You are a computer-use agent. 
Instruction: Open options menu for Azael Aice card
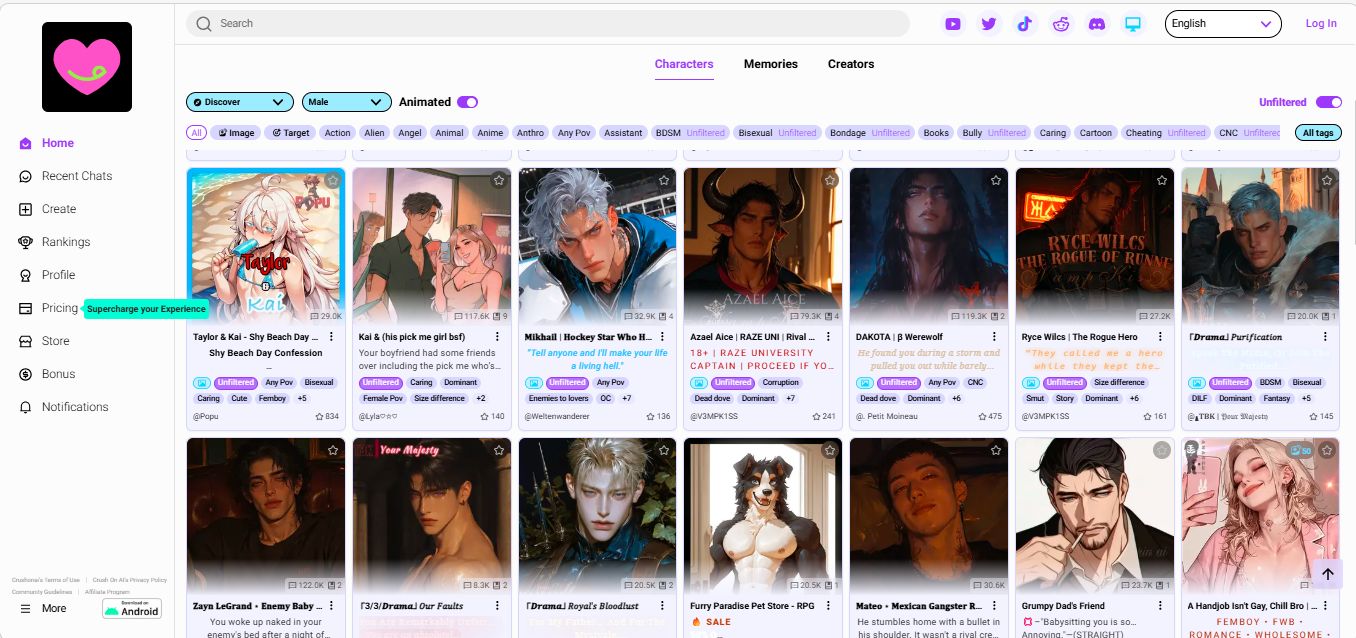[x=824, y=337]
